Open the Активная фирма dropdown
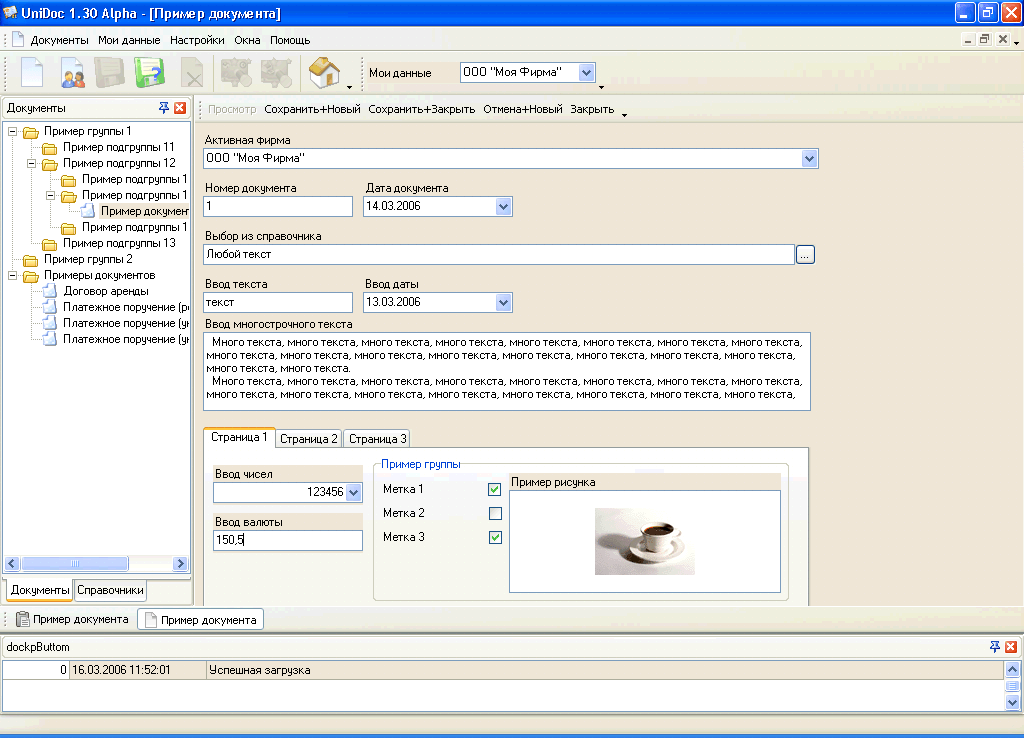The height and width of the screenshot is (738, 1024). coord(810,159)
